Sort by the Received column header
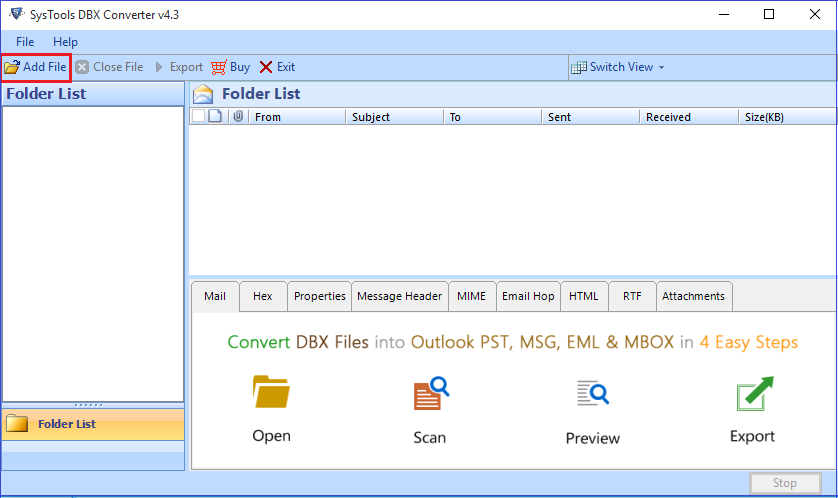 [x=689, y=117]
